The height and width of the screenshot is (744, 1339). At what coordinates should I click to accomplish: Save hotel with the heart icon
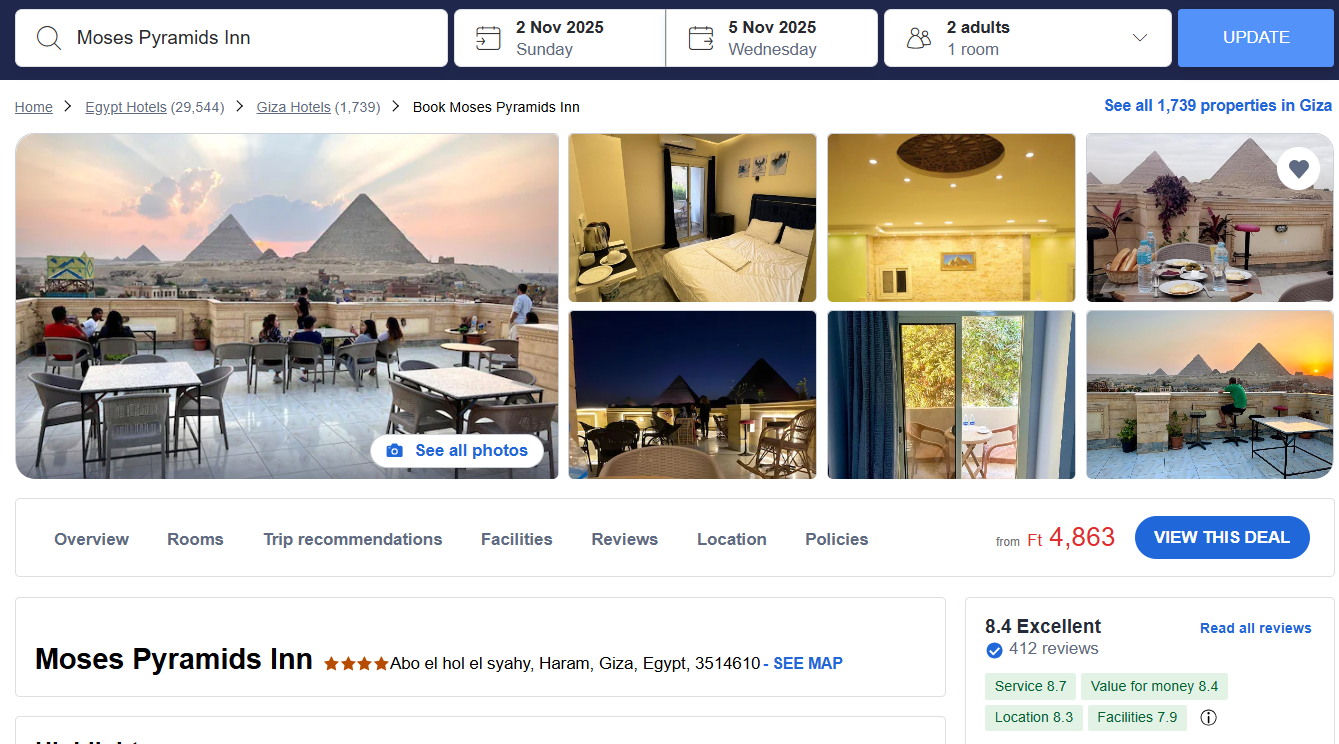pos(1298,169)
